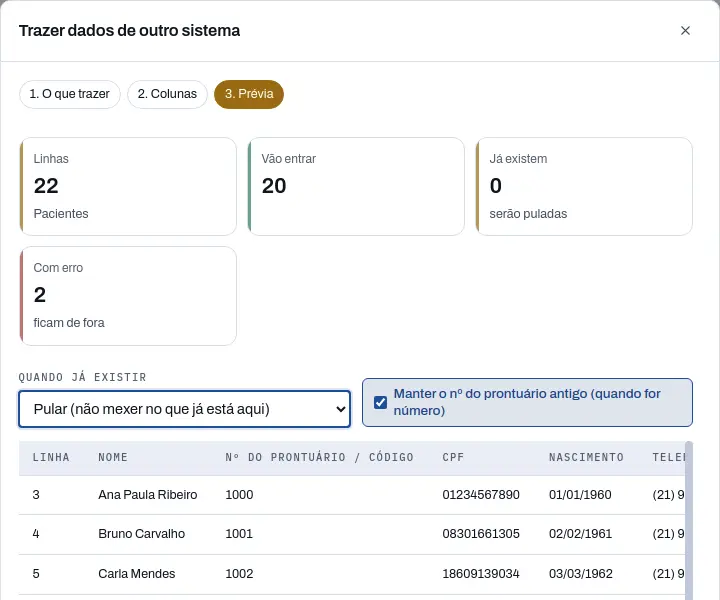
Task: Click the Já existem 0 card
Action: point(584,186)
